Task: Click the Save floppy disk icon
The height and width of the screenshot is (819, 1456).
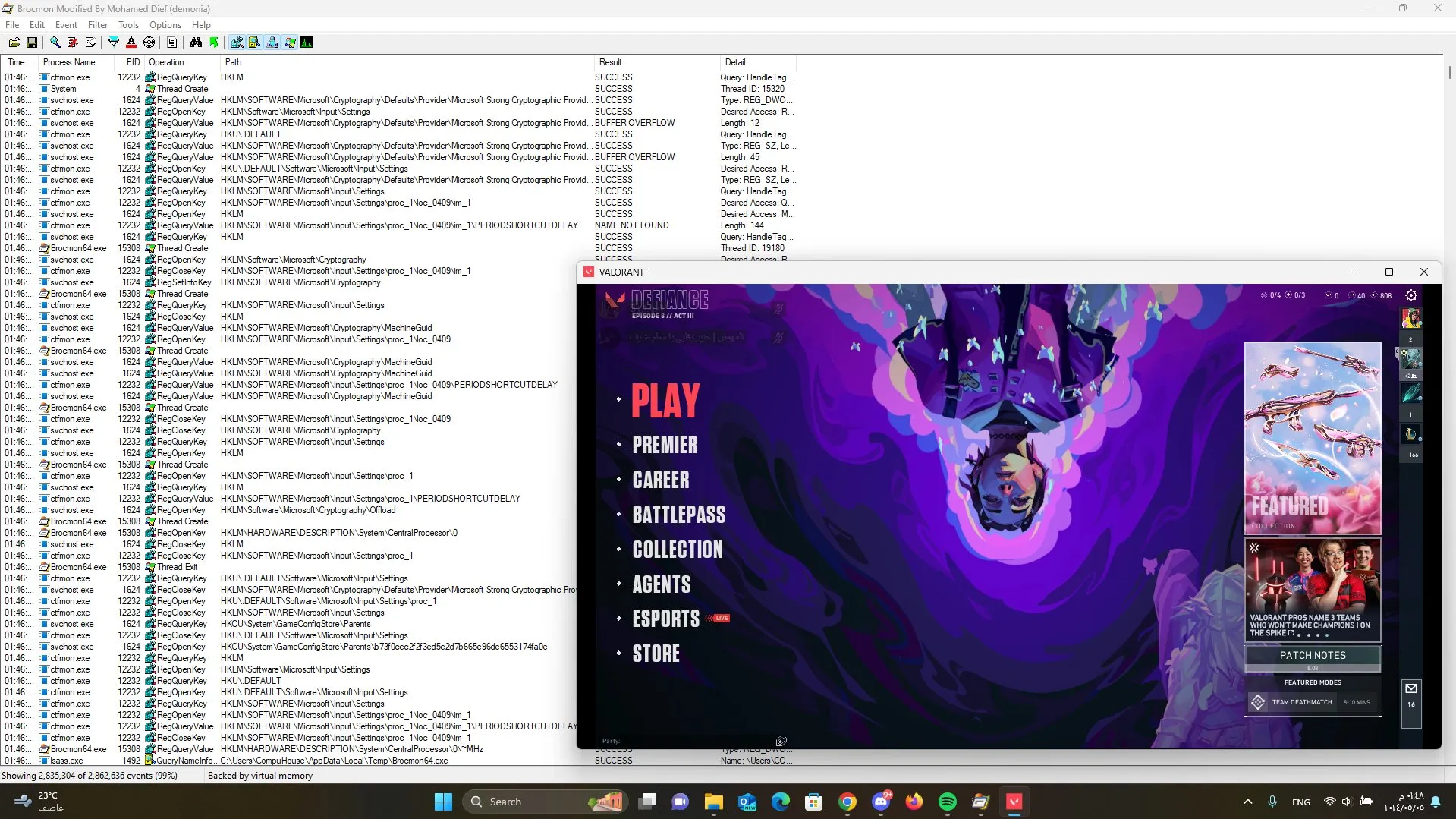Action: tap(32, 43)
